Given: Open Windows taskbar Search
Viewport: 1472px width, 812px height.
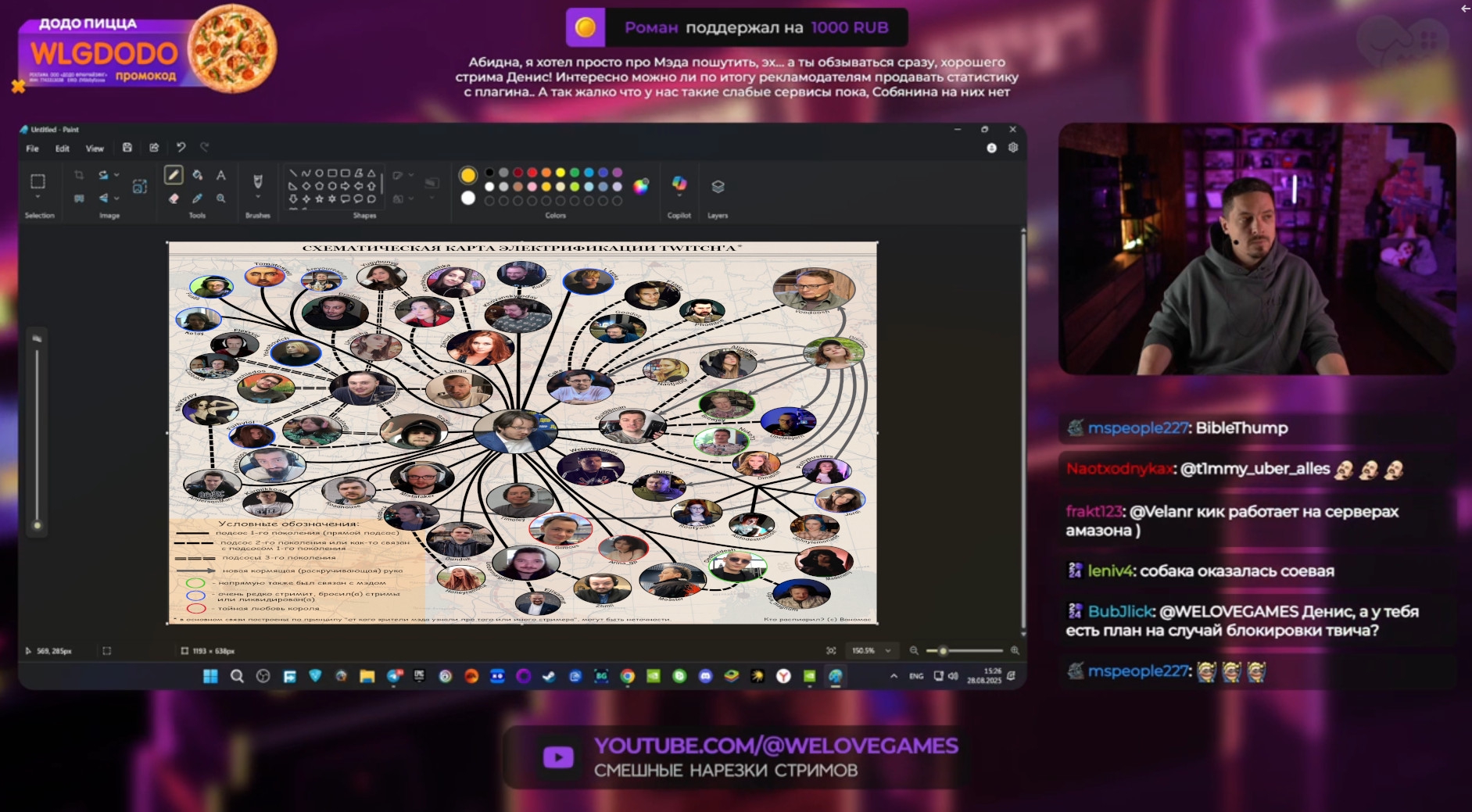Looking at the screenshot, I should pyautogui.click(x=237, y=676).
